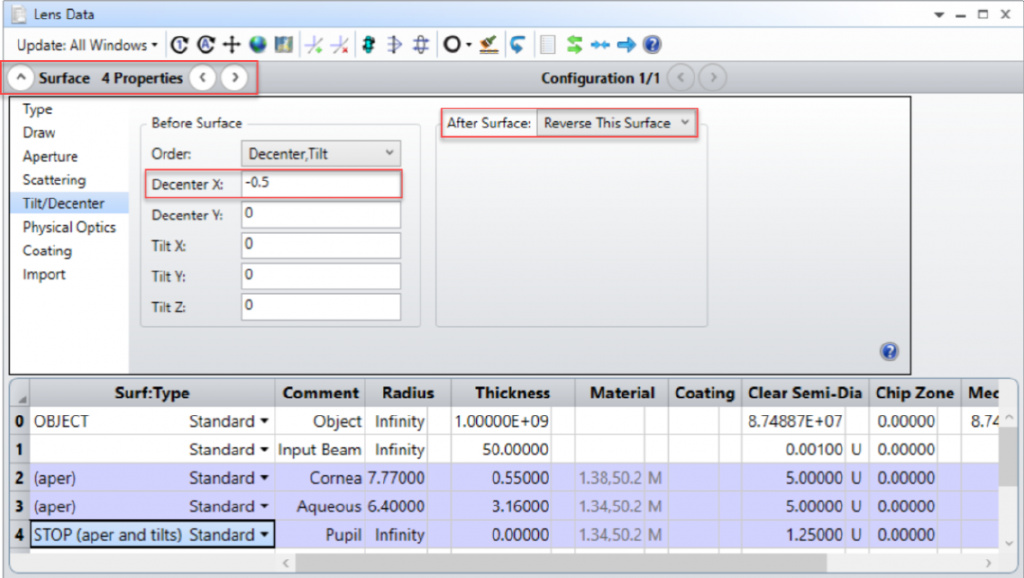Click the Decenter Y input field
The height and width of the screenshot is (578, 1024).
click(x=321, y=214)
